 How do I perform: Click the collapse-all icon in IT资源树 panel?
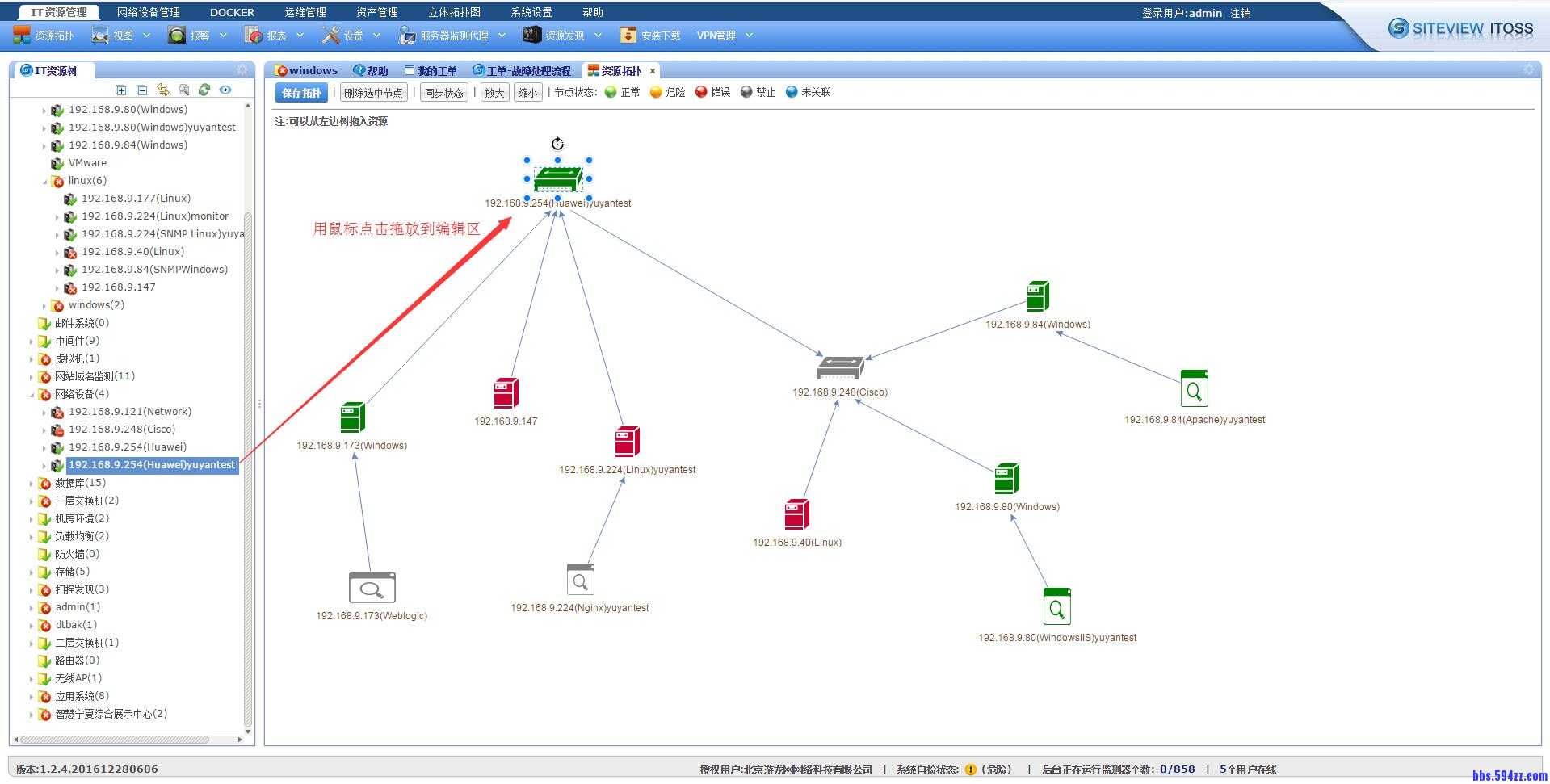[142, 90]
